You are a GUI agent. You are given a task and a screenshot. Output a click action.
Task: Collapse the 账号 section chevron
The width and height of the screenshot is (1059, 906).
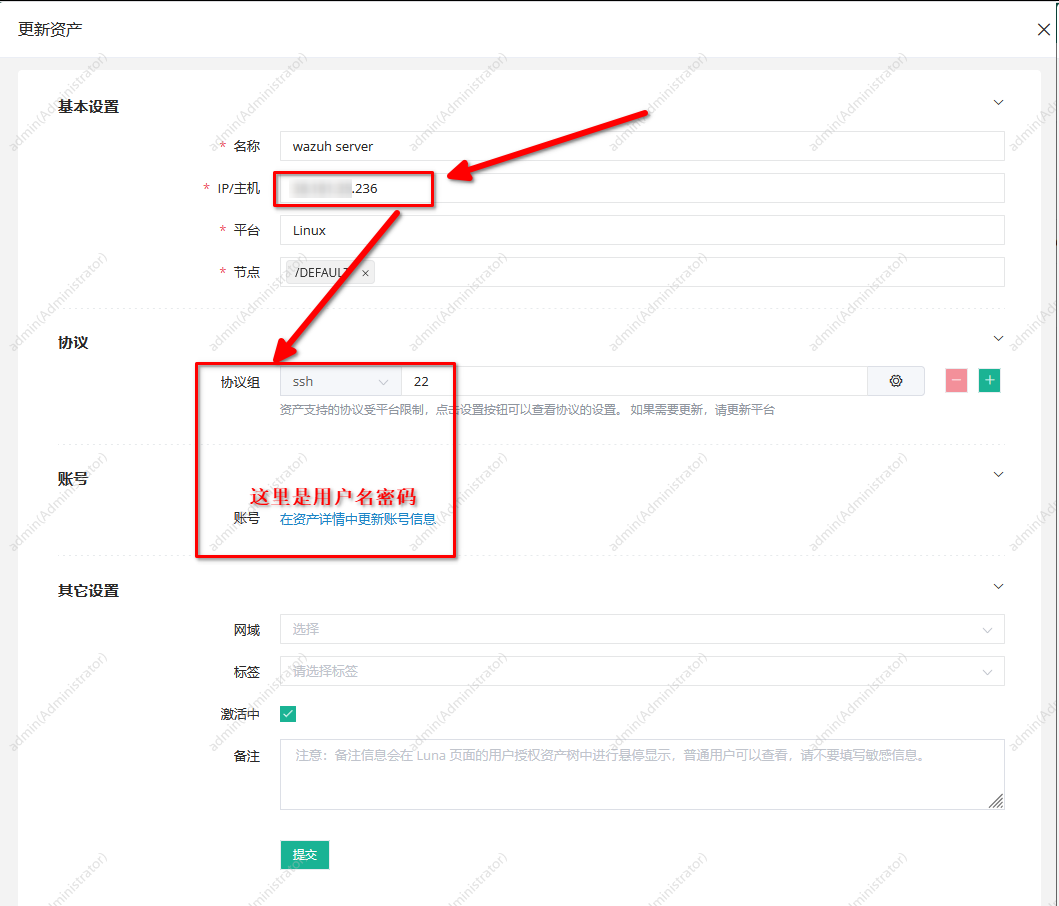[x=997, y=475]
